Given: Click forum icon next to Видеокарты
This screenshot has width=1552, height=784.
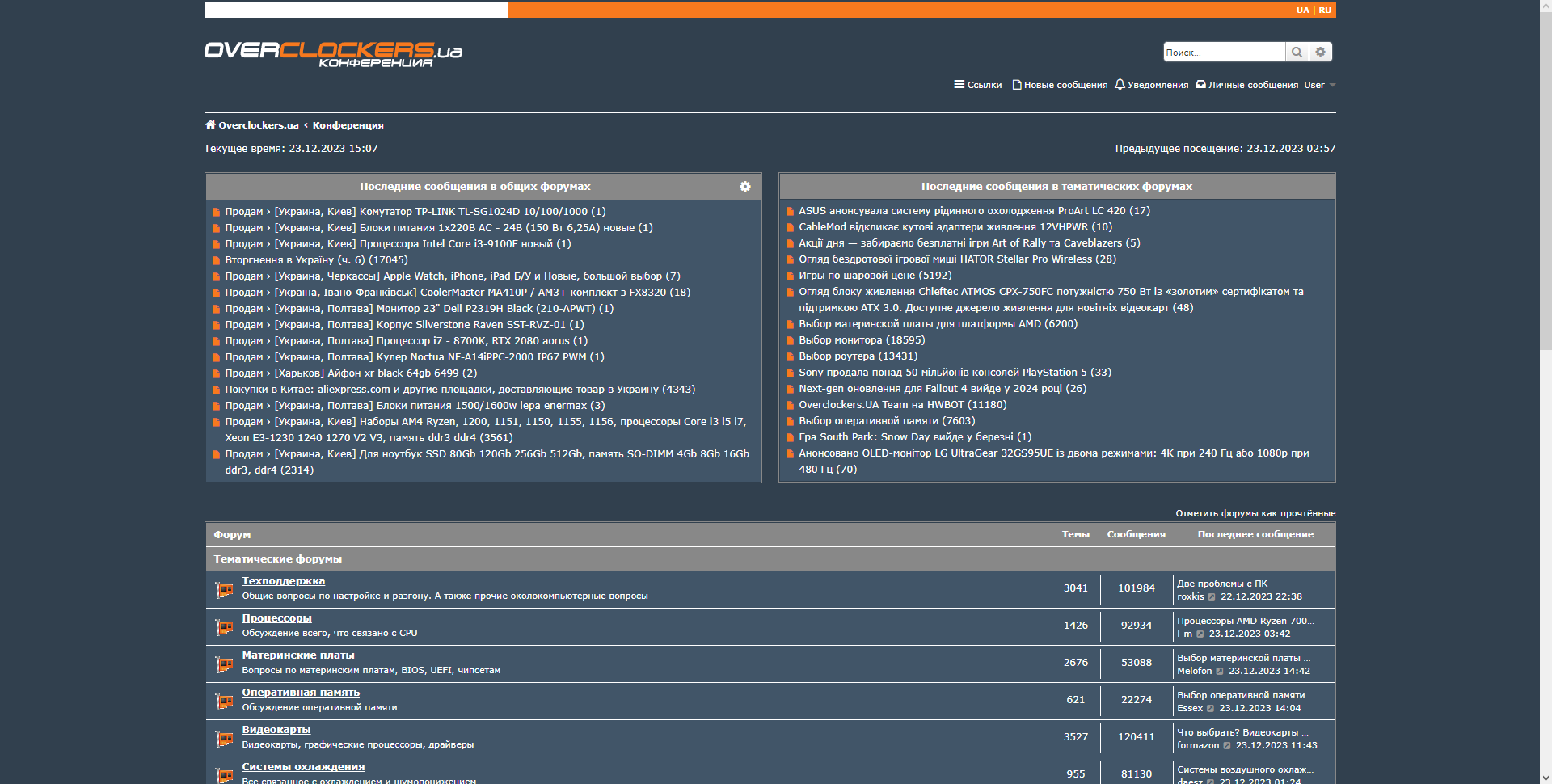Looking at the screenshot, I should [224, 739].
